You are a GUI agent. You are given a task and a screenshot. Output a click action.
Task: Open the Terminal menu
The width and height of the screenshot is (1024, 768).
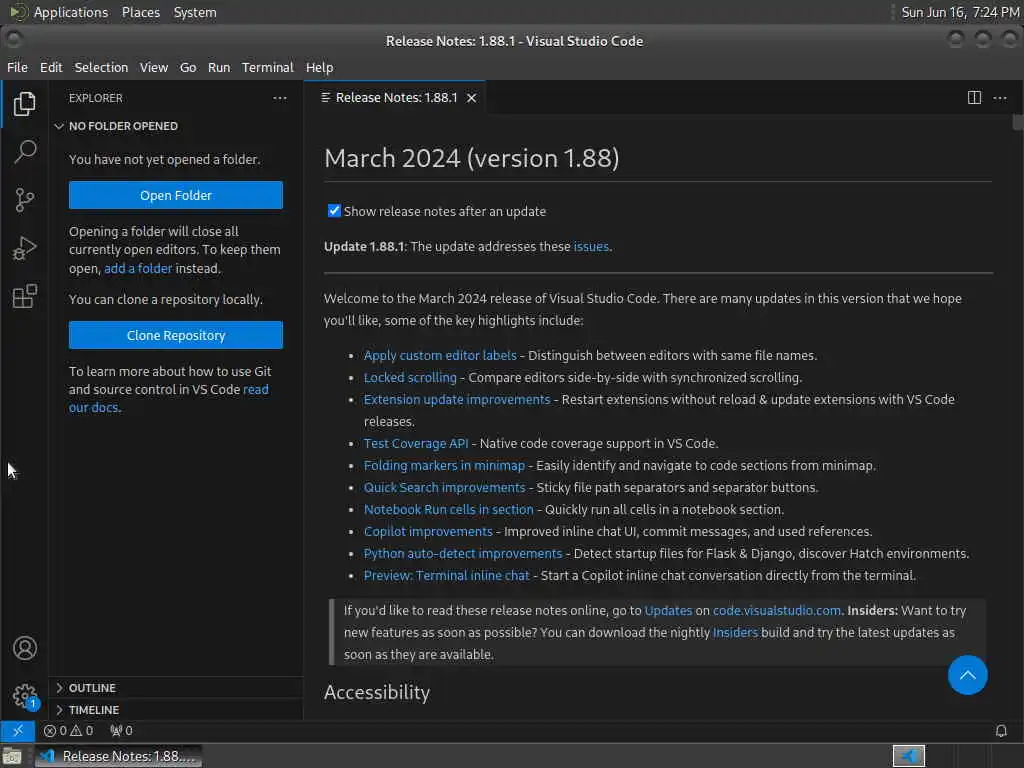click(x=268, y=67)
